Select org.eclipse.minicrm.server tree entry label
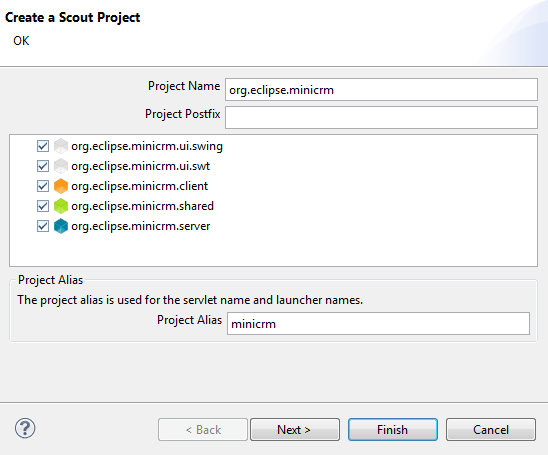Image resolution: width=548 pixels, height=455 pixels. (x=140, y=226)
